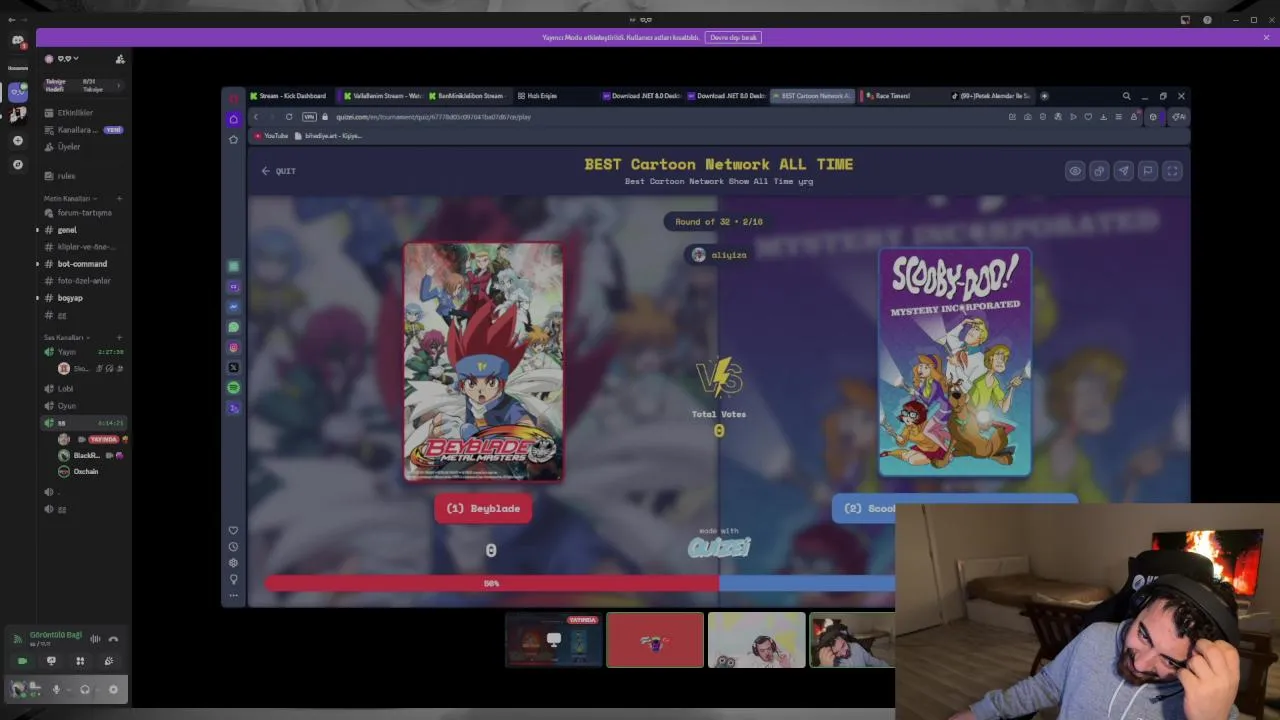Click the invite people icon beside server name
This screenshot has height=720, width=1280.
[x=120, y=59]
